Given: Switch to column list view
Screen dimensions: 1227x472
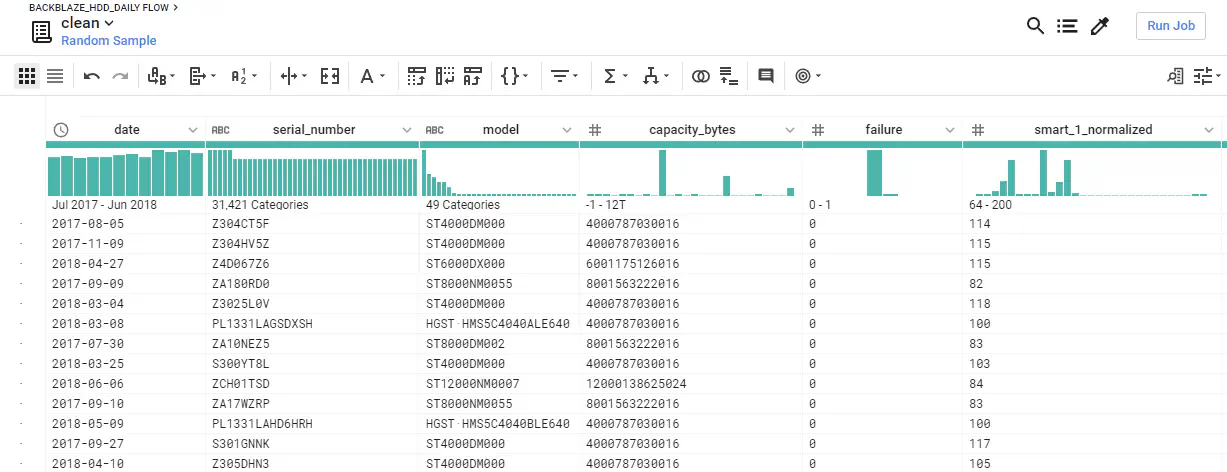Looking at the screenshot, I should coord(55,76).
